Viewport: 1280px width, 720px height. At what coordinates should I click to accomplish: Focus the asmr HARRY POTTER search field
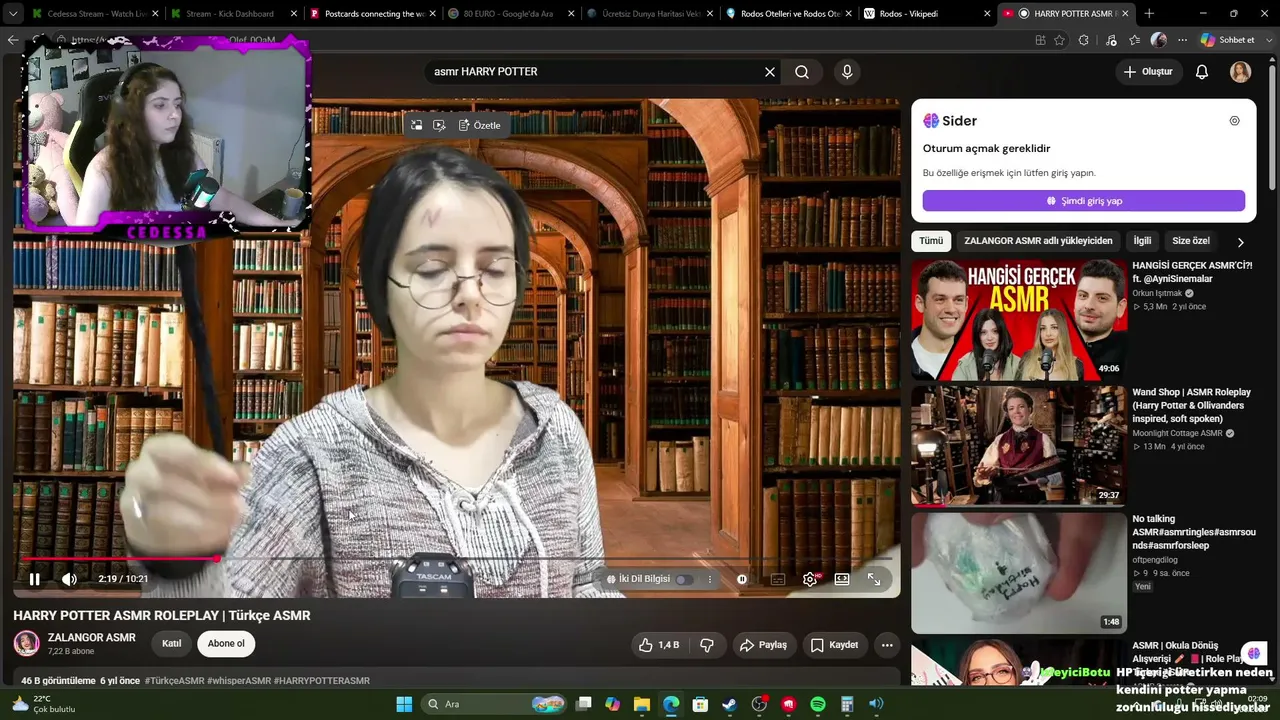595,72
